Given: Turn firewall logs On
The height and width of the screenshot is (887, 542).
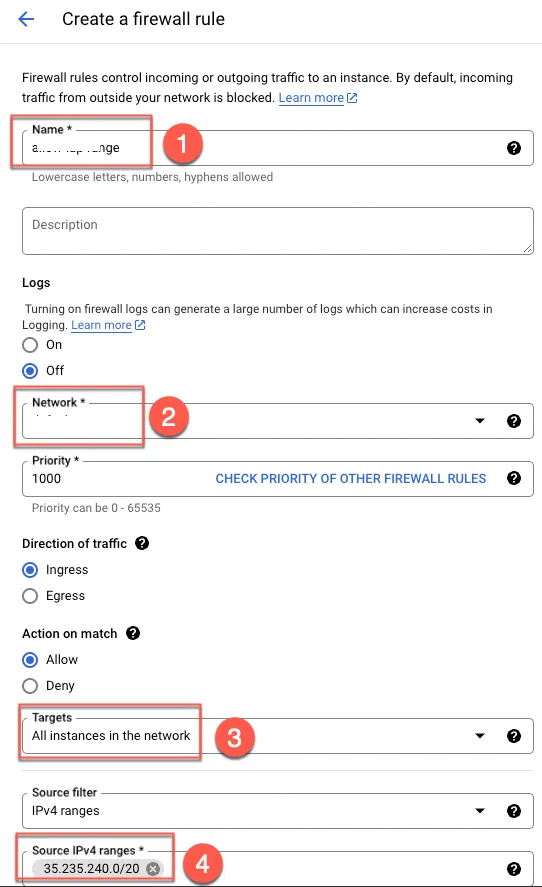Looking at the screenshot, I should click(x=30, y=345).
